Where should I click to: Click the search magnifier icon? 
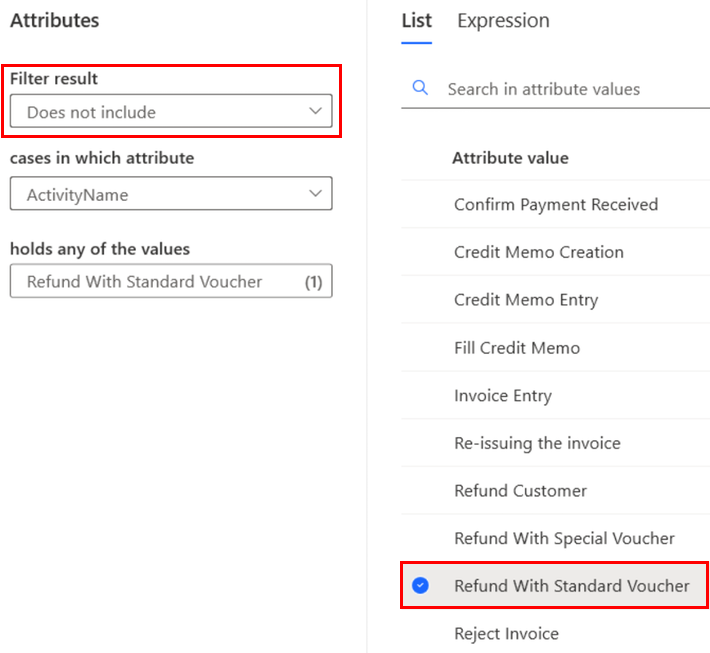coord(421,89)
